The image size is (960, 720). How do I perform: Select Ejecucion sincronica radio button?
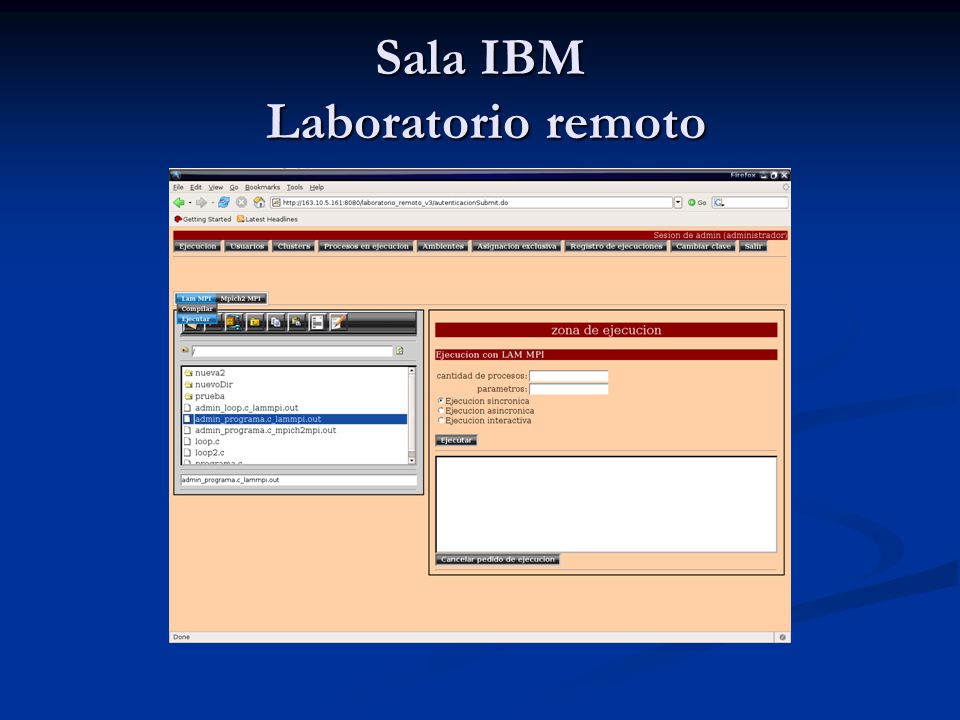pos(441,400)
